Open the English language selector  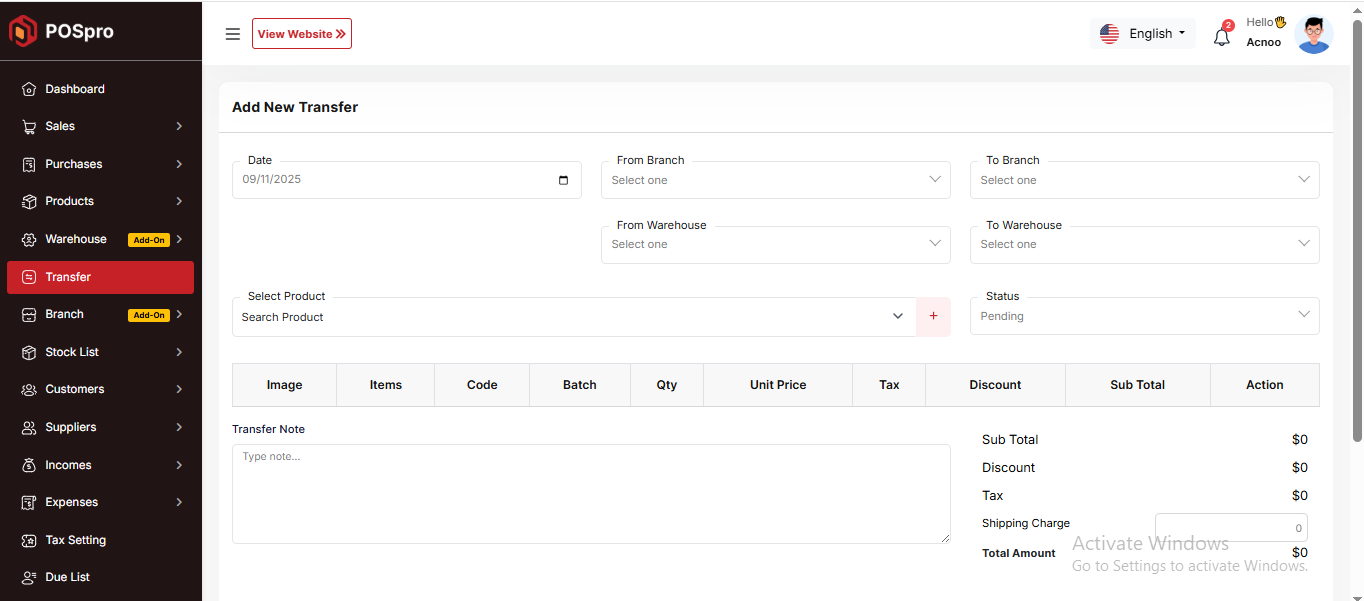tap(1143, 34)
